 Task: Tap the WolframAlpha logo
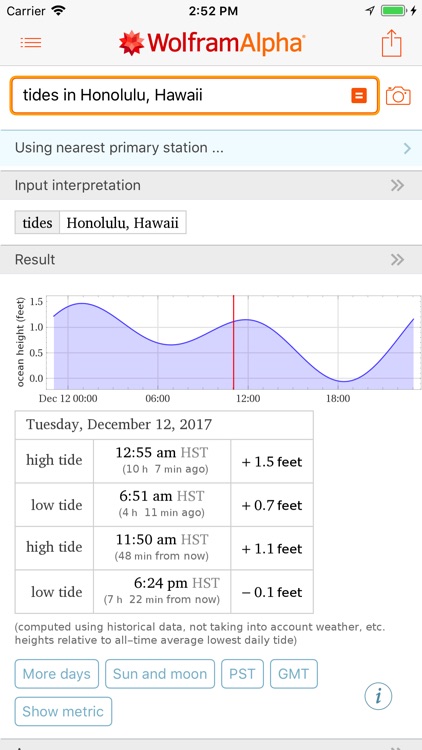tap(211, 43)
